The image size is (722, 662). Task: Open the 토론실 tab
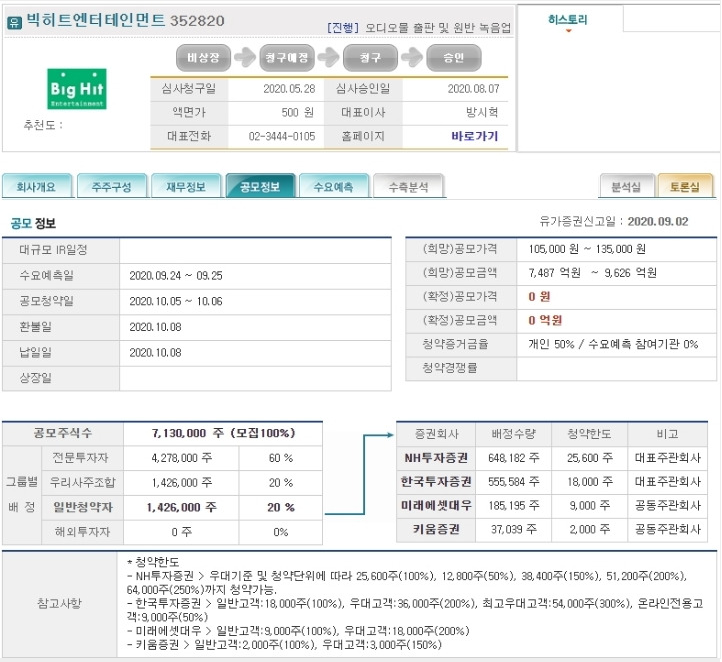[x=685, y=186]
